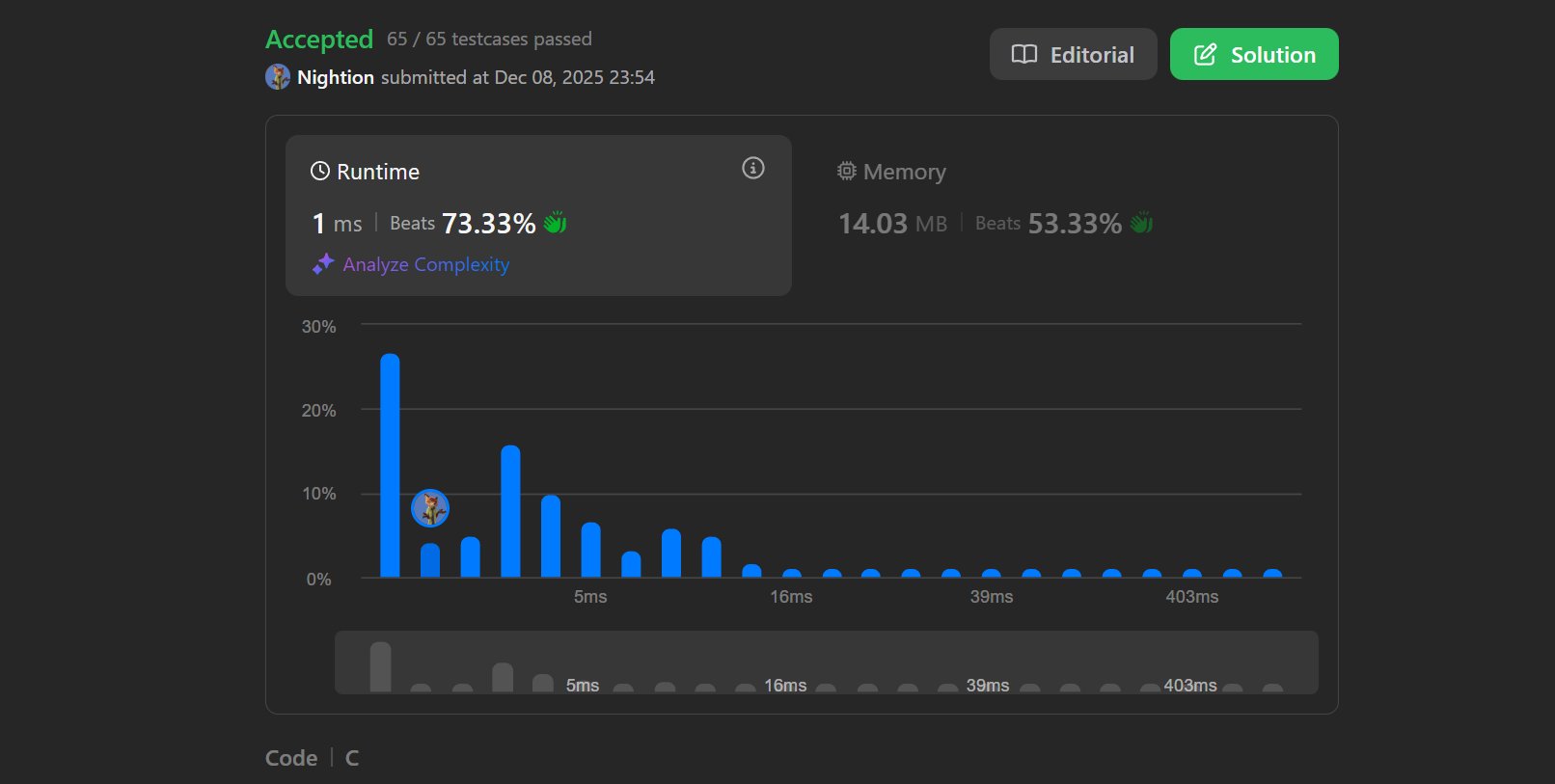
Task: Click the chart bar above the 5ms label
Action: pyautogui.click(x=590, y=551)
